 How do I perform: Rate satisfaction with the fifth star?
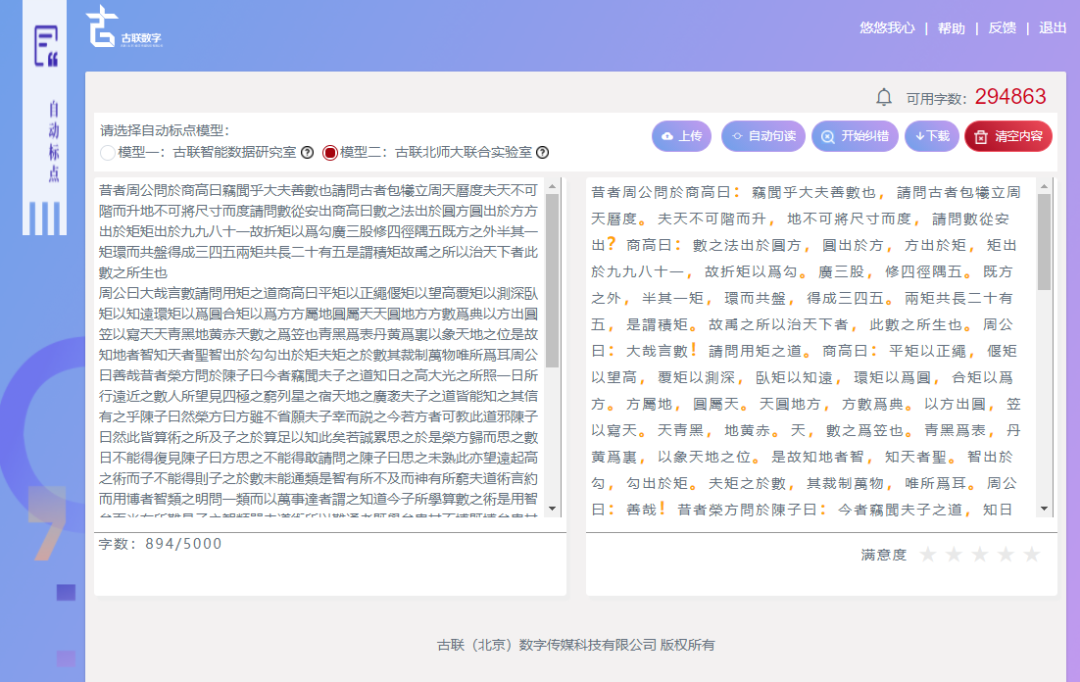coord(1032,554)
